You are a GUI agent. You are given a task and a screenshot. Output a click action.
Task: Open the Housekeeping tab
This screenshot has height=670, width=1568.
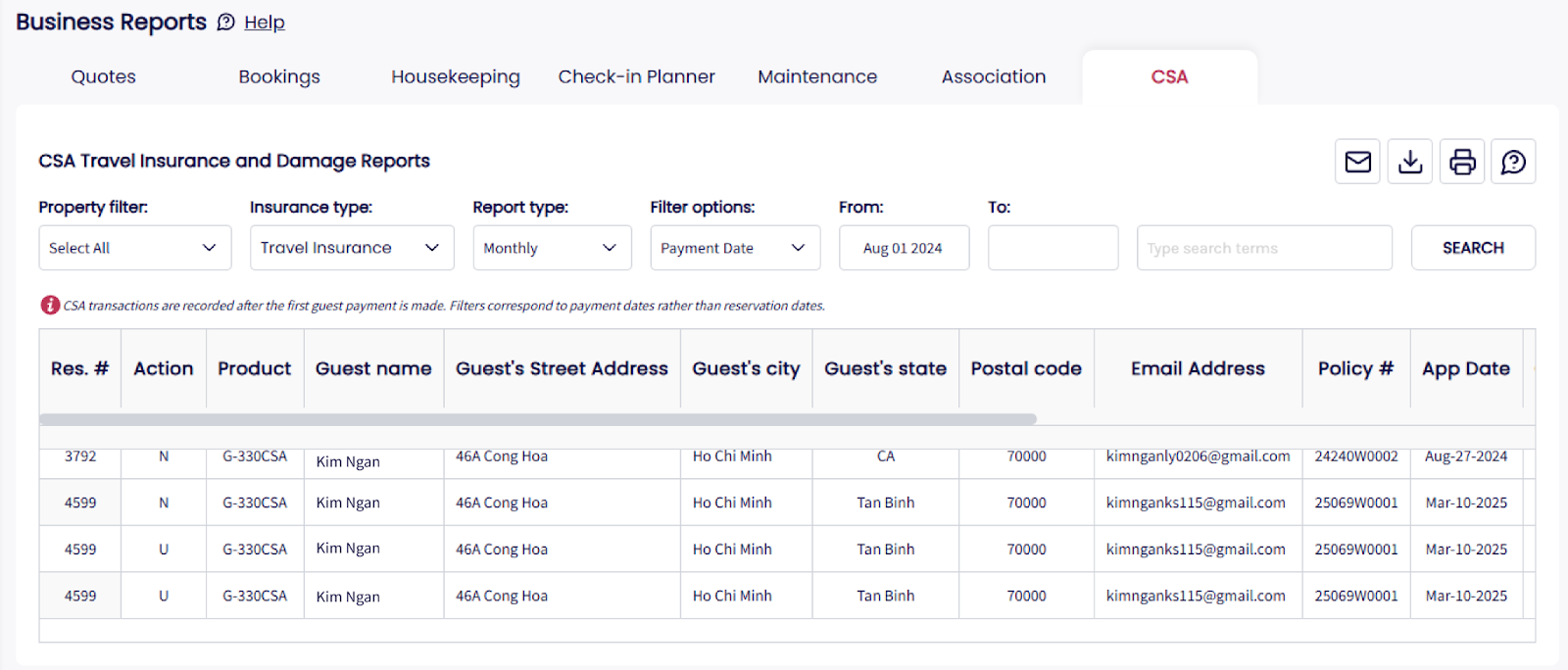(x=456, y=77)
